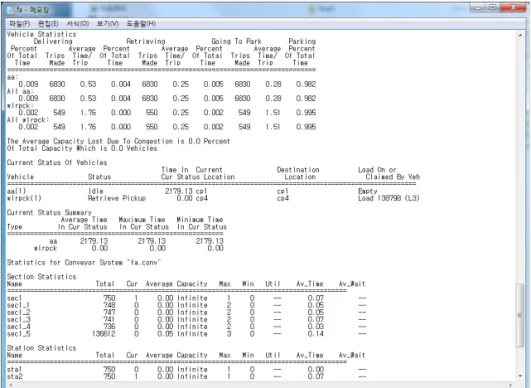The width and height of the screenshot is (531, 388).
Task: Click the 'All aa:' row label
Action: (20, 91)
